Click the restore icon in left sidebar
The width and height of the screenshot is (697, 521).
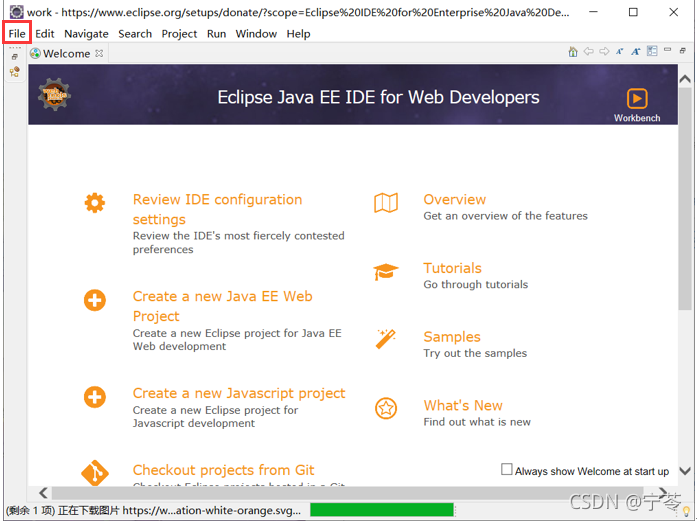tap(15, 57)
